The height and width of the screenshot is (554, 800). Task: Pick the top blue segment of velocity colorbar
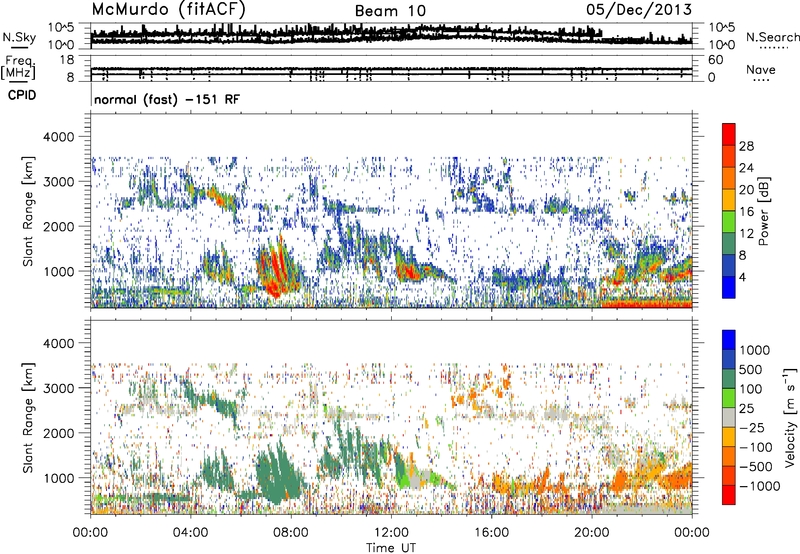pos(729,340)
